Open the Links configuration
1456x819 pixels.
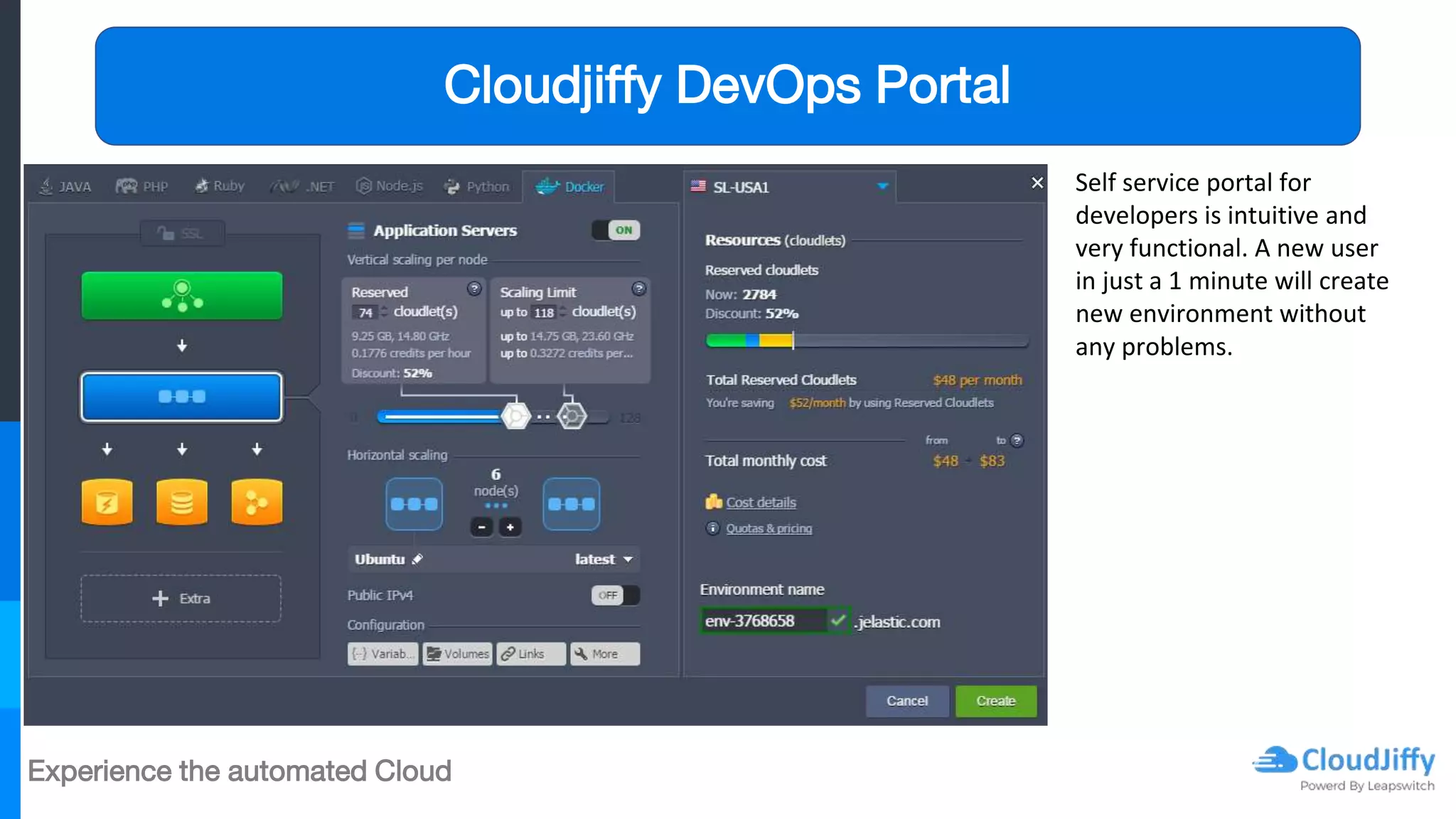click(x=531, y=654)
